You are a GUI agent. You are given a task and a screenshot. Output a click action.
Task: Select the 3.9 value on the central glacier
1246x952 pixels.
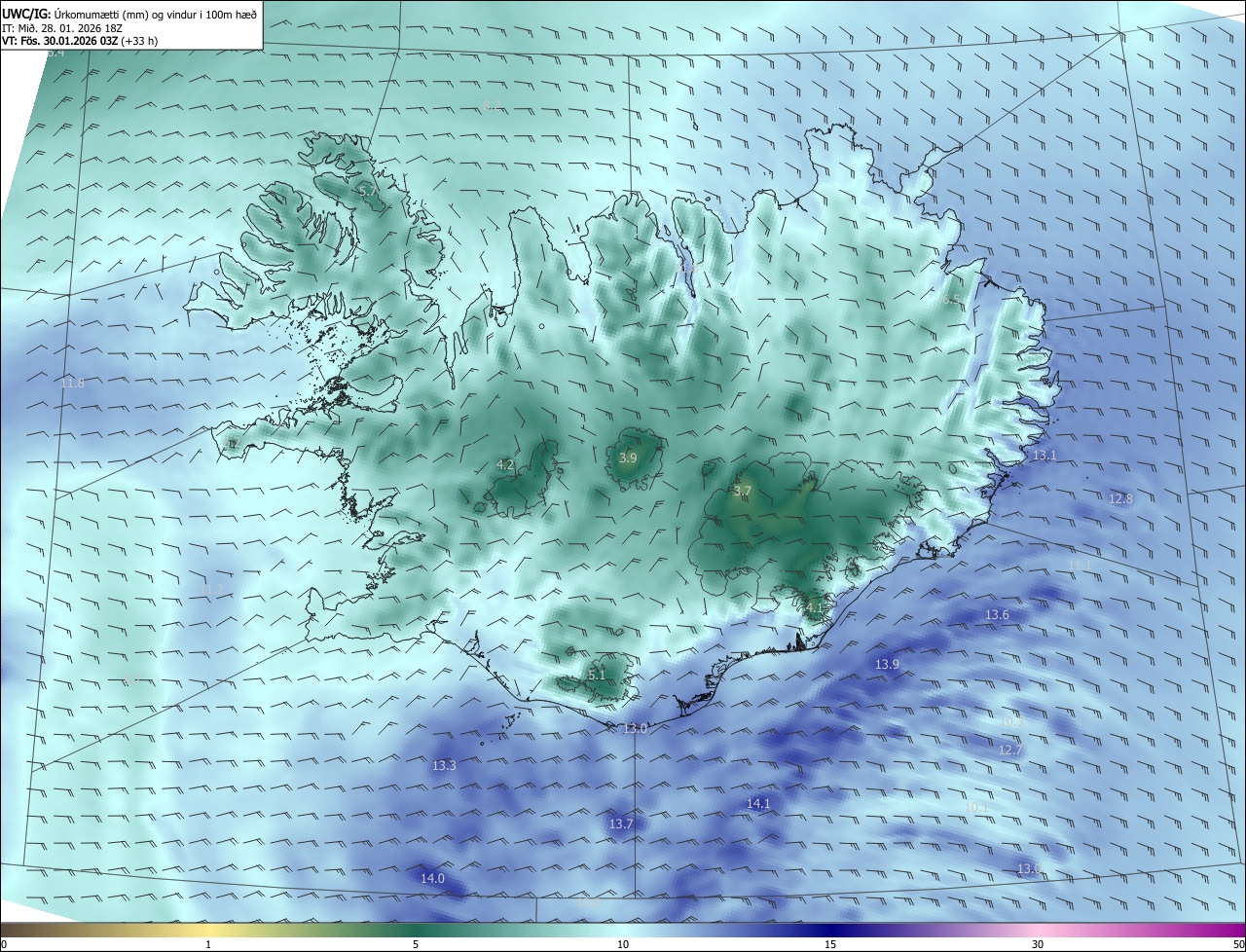click(x=628, y=458)
